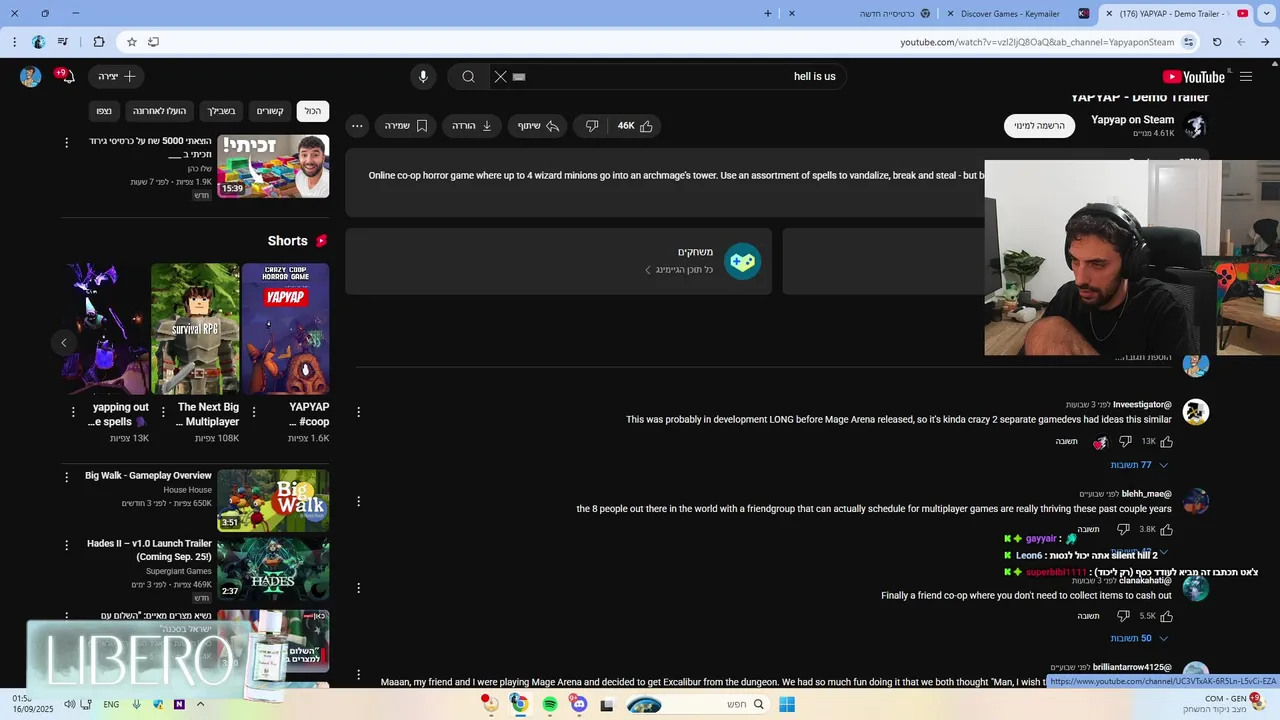The image size is (1280, 720).
Task: Reload the page in the browser
Action: pos(1217,42)
